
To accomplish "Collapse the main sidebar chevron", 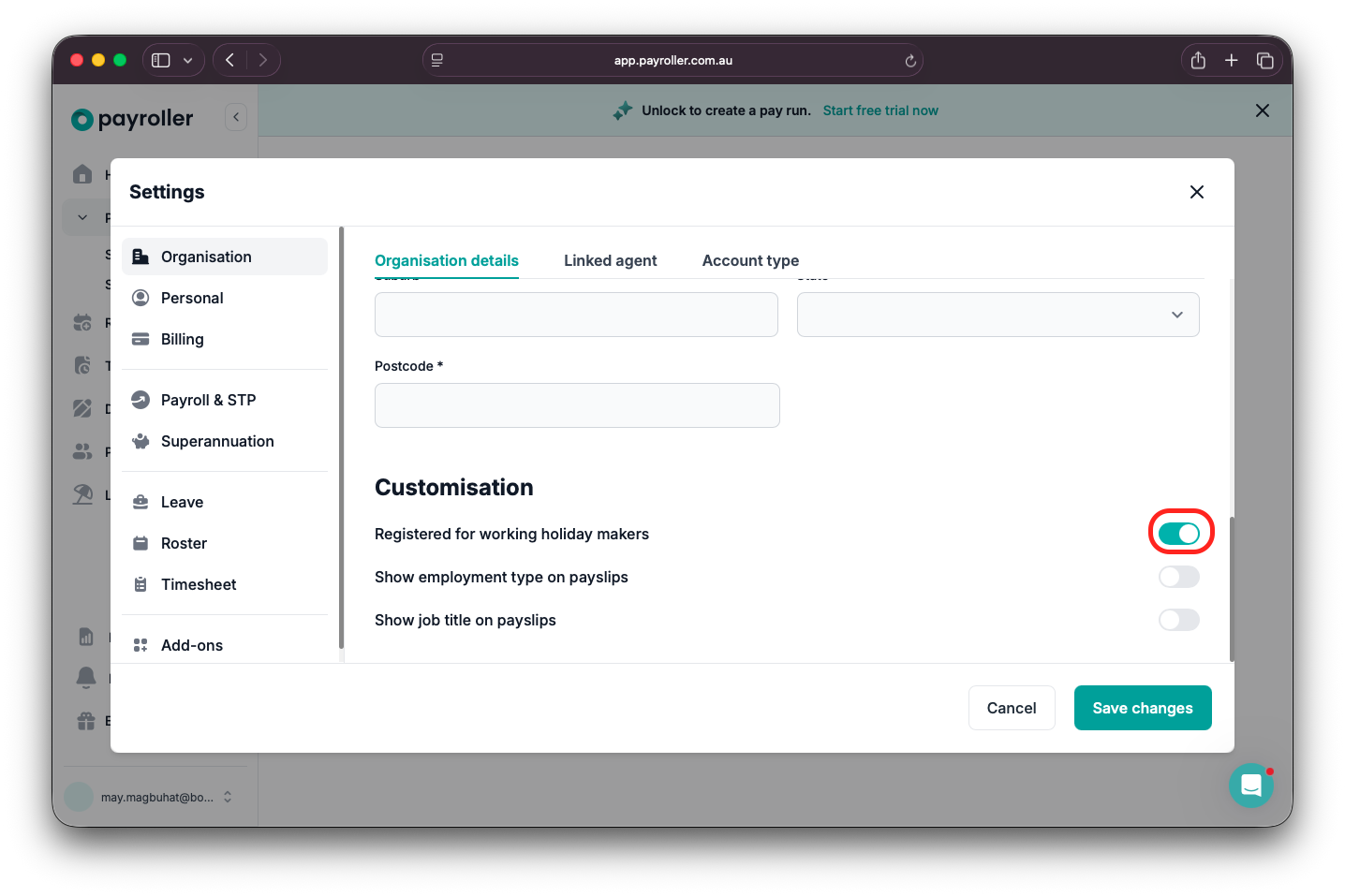I will point(236,117).
